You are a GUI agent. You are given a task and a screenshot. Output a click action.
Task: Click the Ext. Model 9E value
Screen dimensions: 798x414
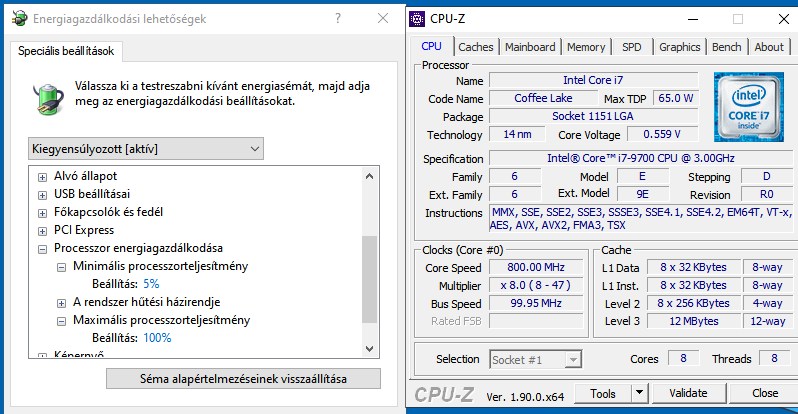pyautogui.click(x=642, y=195)
